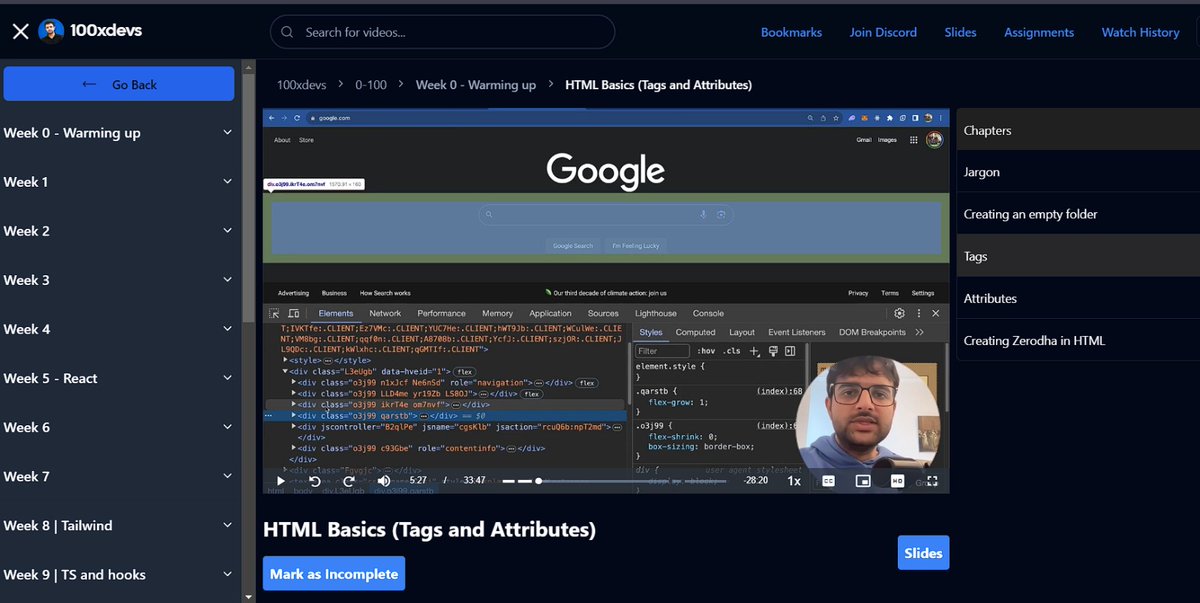The image size is (1200, 603).
Task: Expand the Week 7 section
Action: click(118, 477)
